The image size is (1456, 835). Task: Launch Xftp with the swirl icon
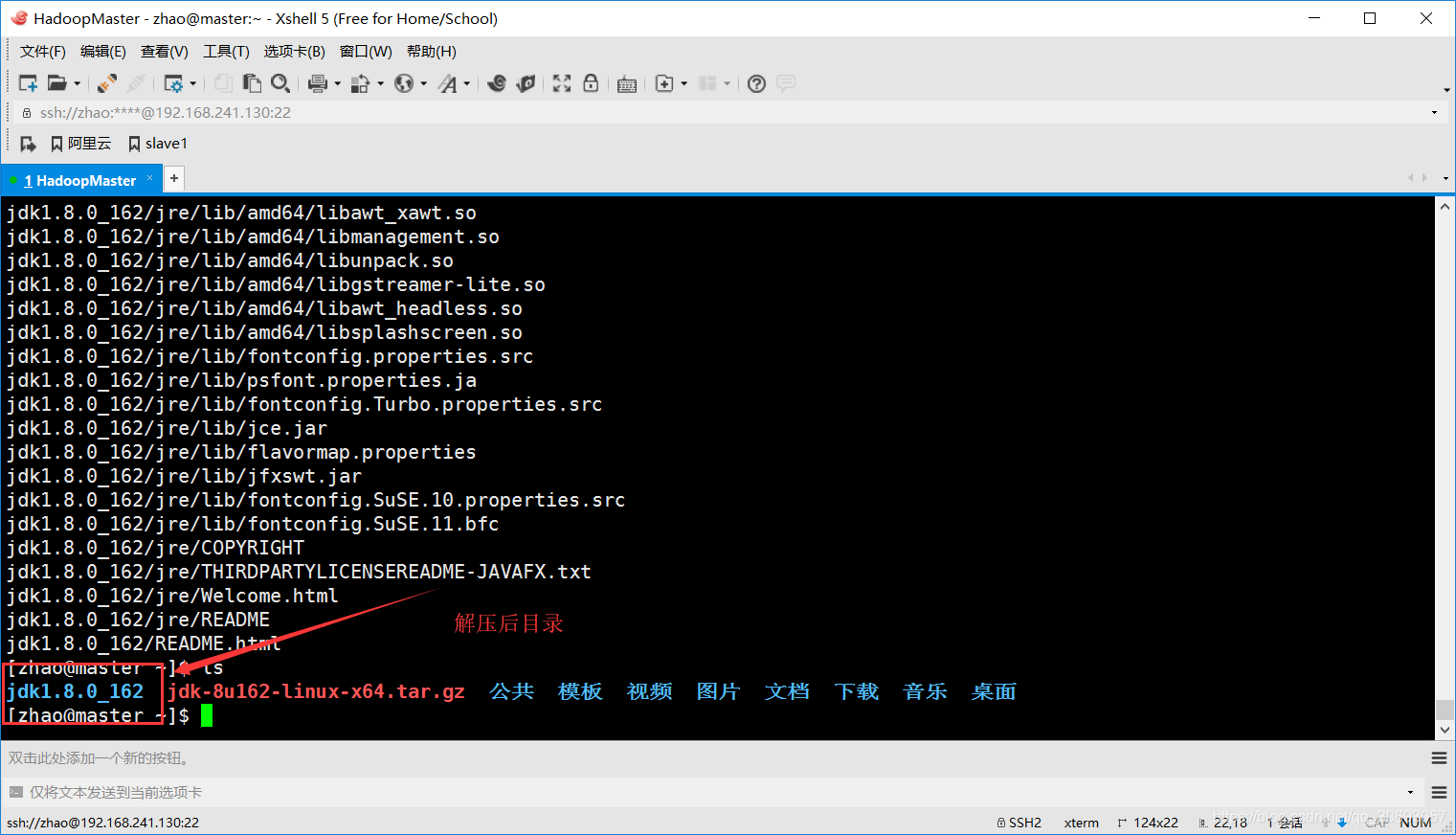(497, 83)
